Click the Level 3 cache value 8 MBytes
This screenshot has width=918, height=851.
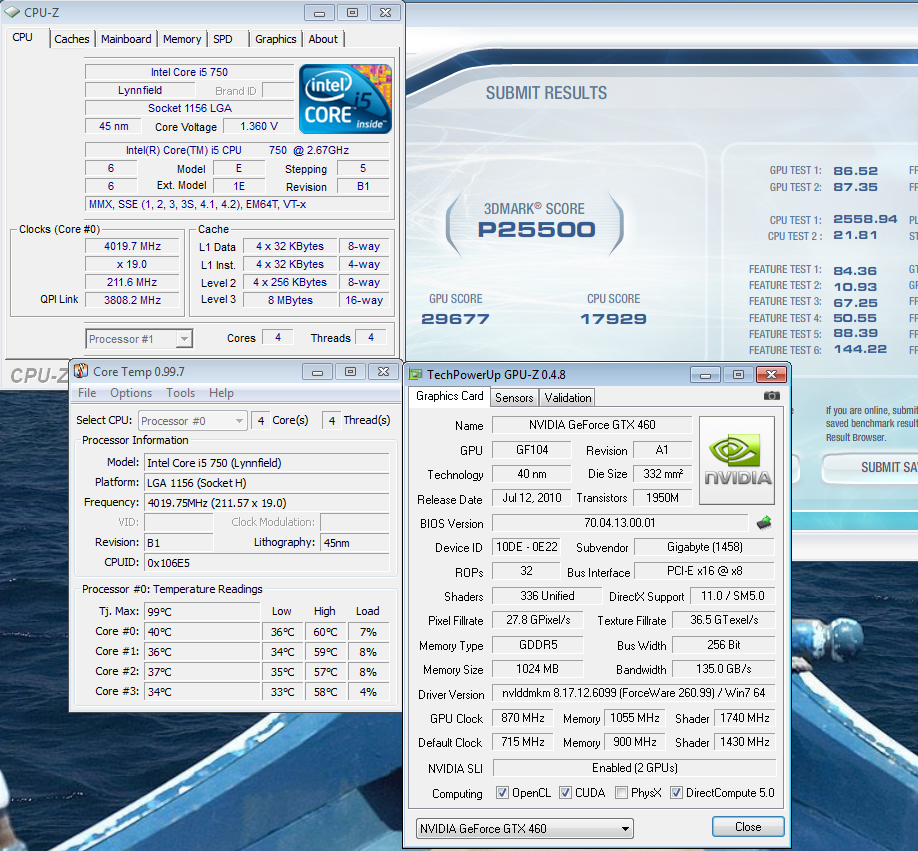290,300
